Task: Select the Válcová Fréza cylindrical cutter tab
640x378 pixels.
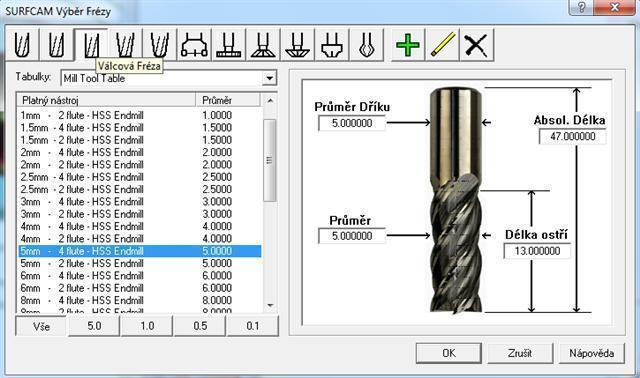Action: click(91, 44)
